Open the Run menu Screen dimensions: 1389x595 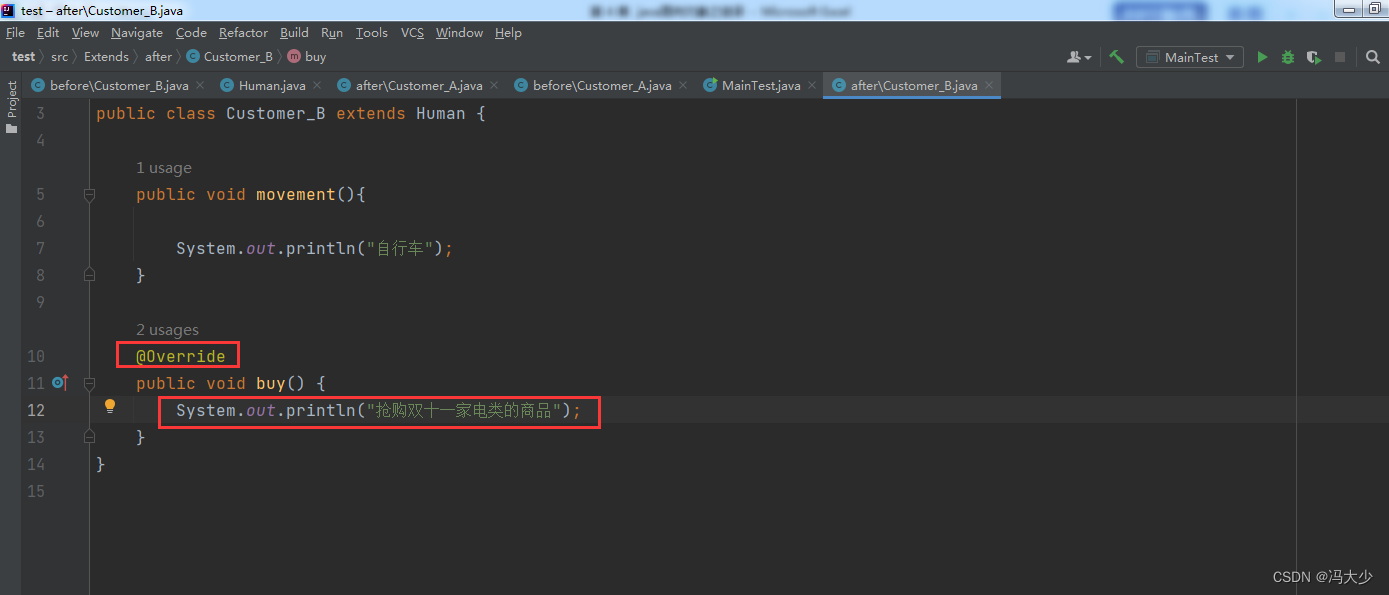coord(332,33)
